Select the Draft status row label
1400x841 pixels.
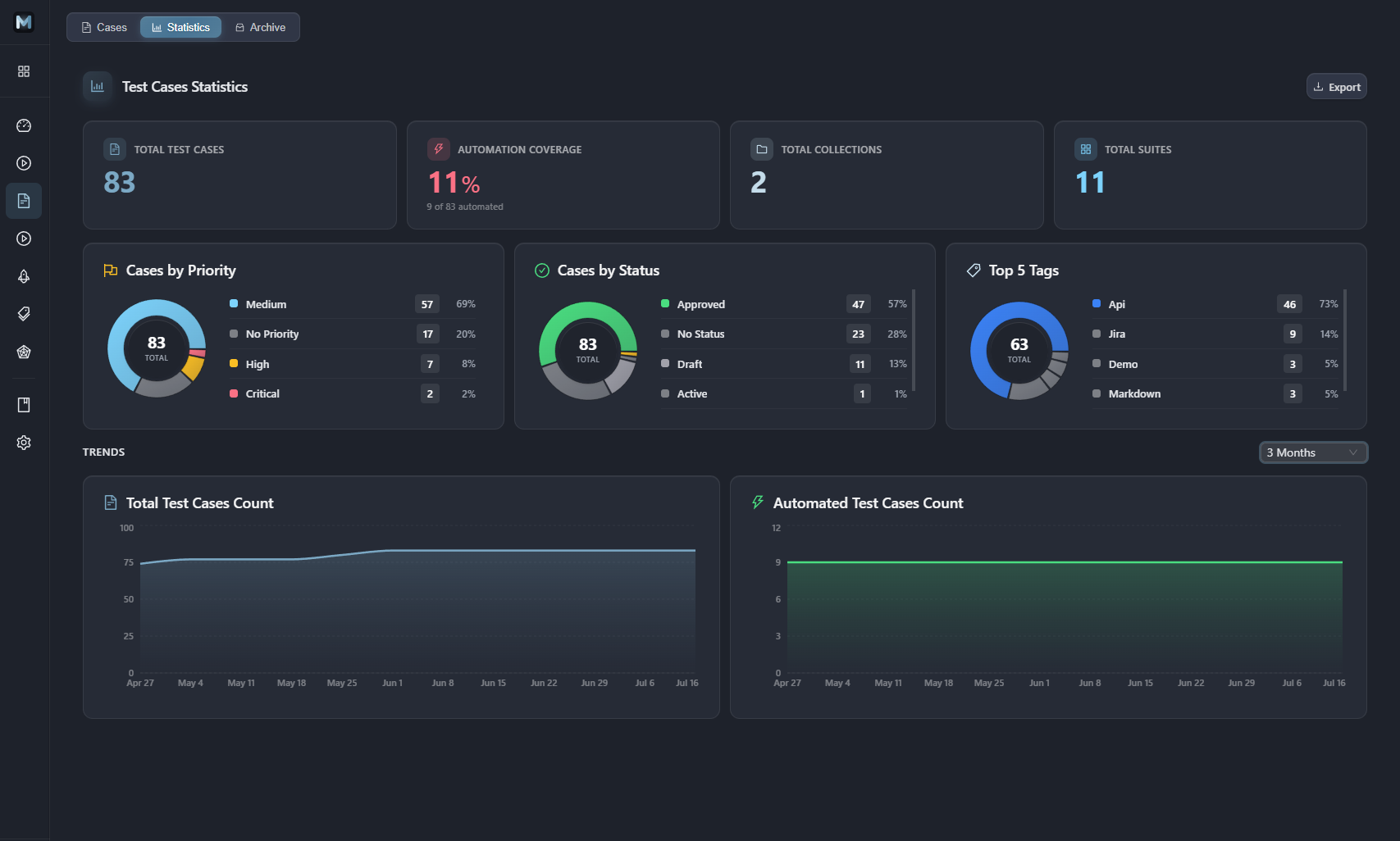point(690,364)
